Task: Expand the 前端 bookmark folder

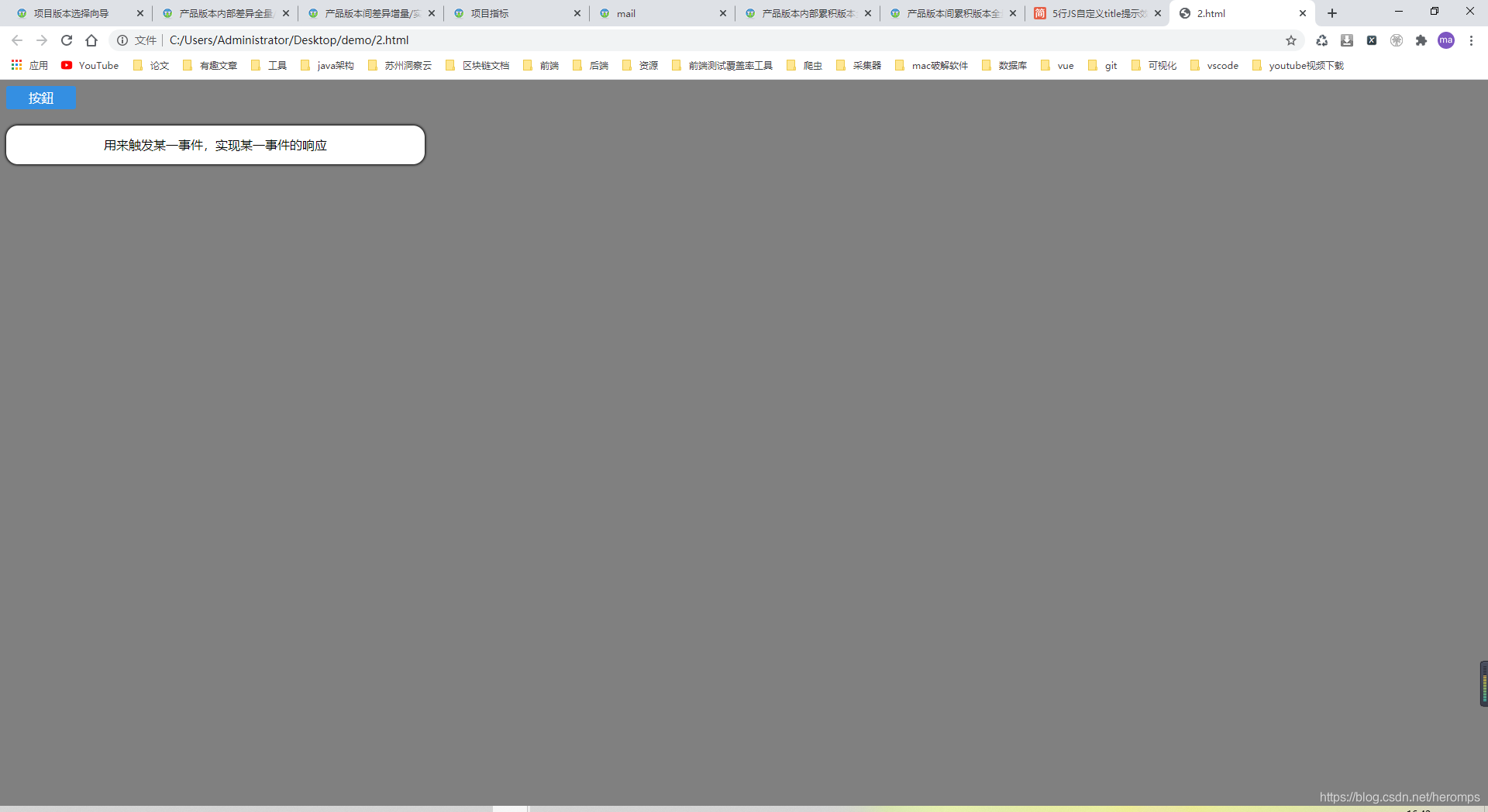Action: (541, 66)
